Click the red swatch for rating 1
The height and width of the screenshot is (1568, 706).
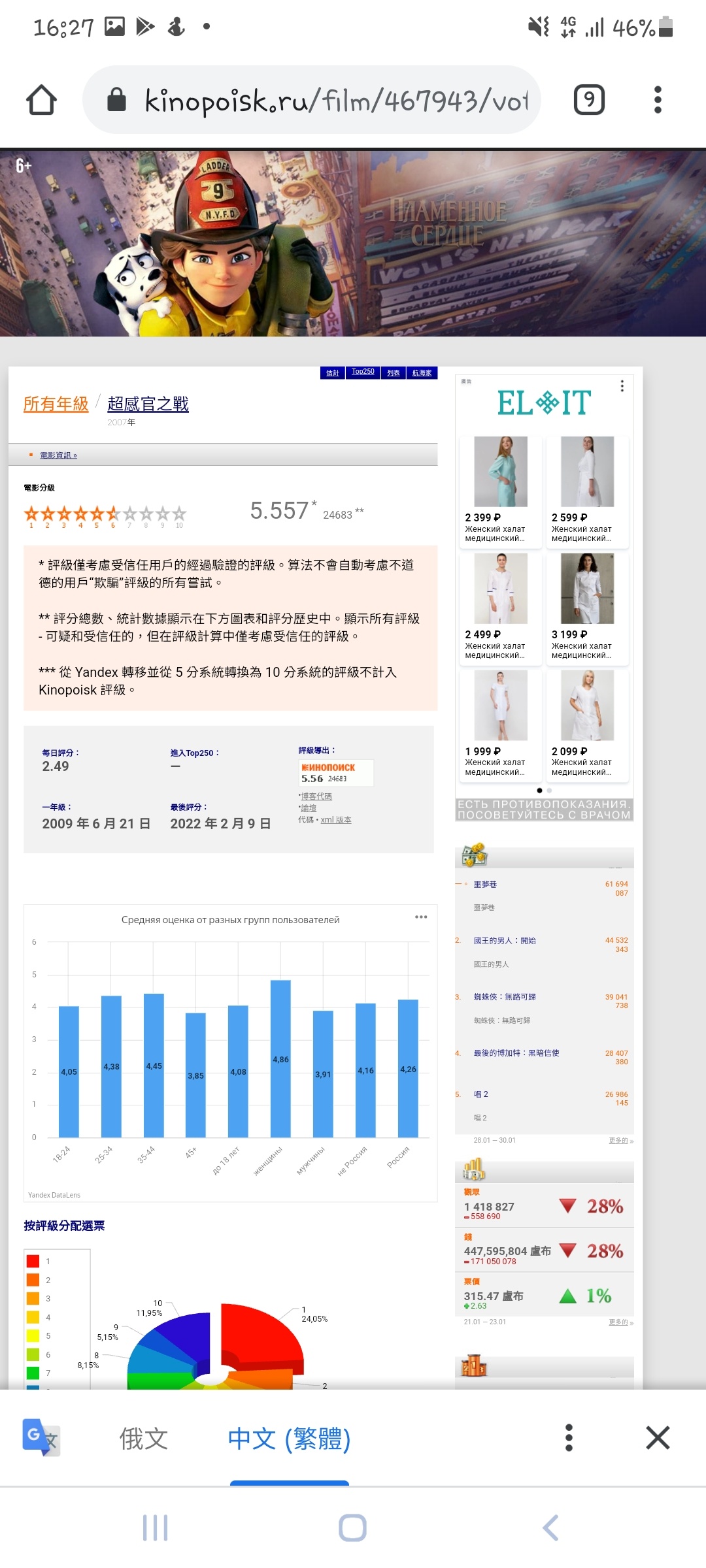33,1261
